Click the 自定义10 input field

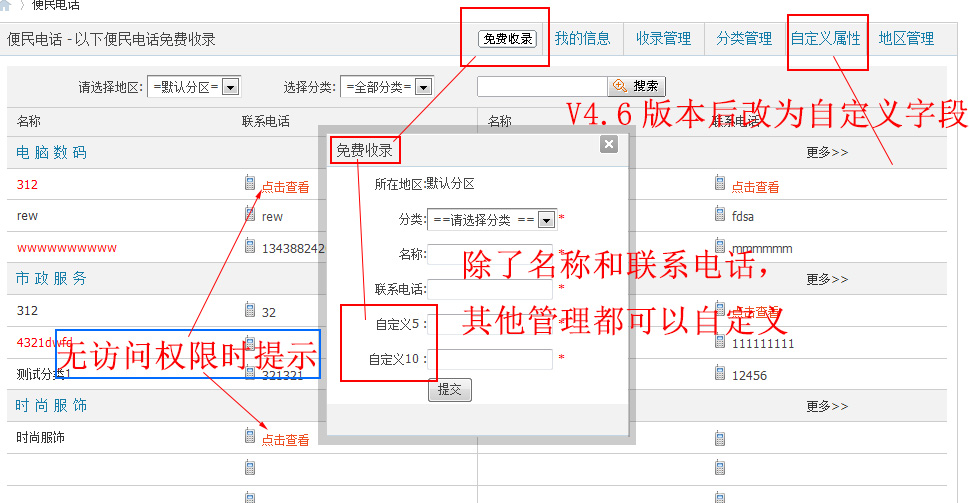(490, 359)
